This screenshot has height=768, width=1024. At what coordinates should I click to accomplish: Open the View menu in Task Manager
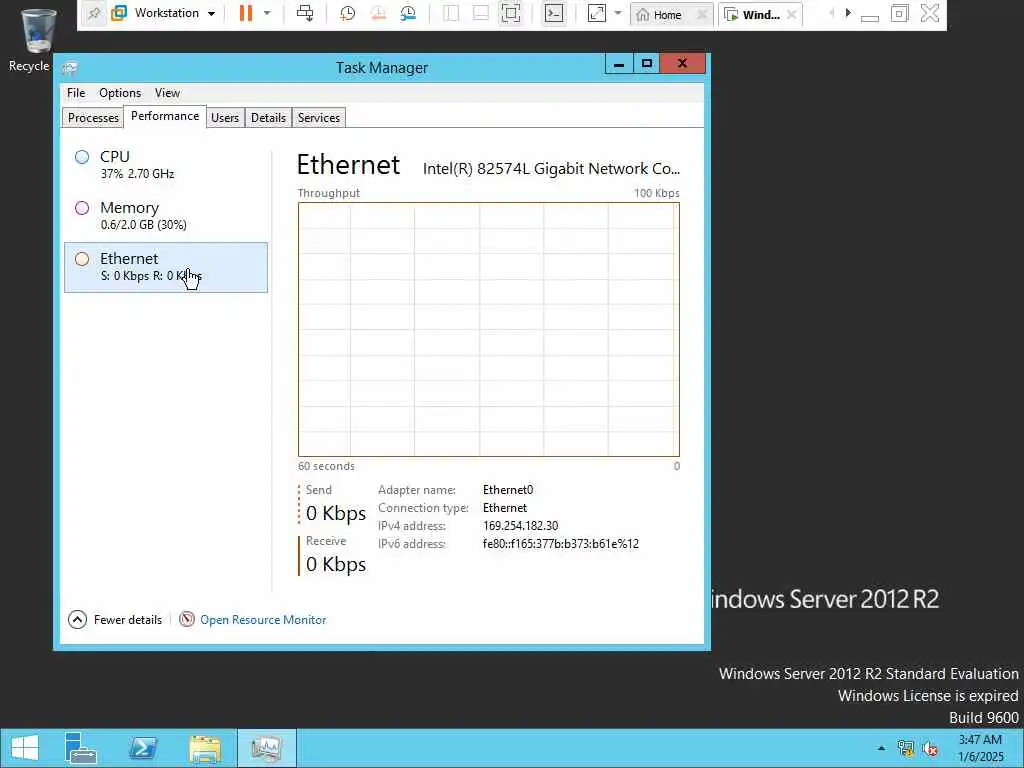tap(167, 93)
